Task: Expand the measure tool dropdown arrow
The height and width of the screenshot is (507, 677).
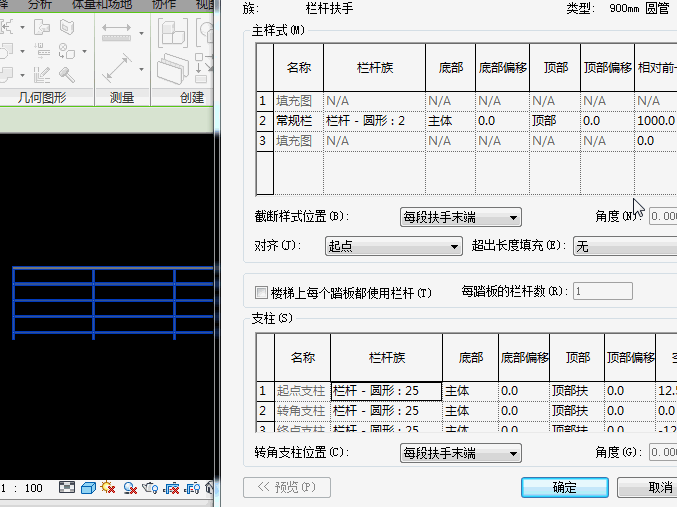Action: coord(141,33)
